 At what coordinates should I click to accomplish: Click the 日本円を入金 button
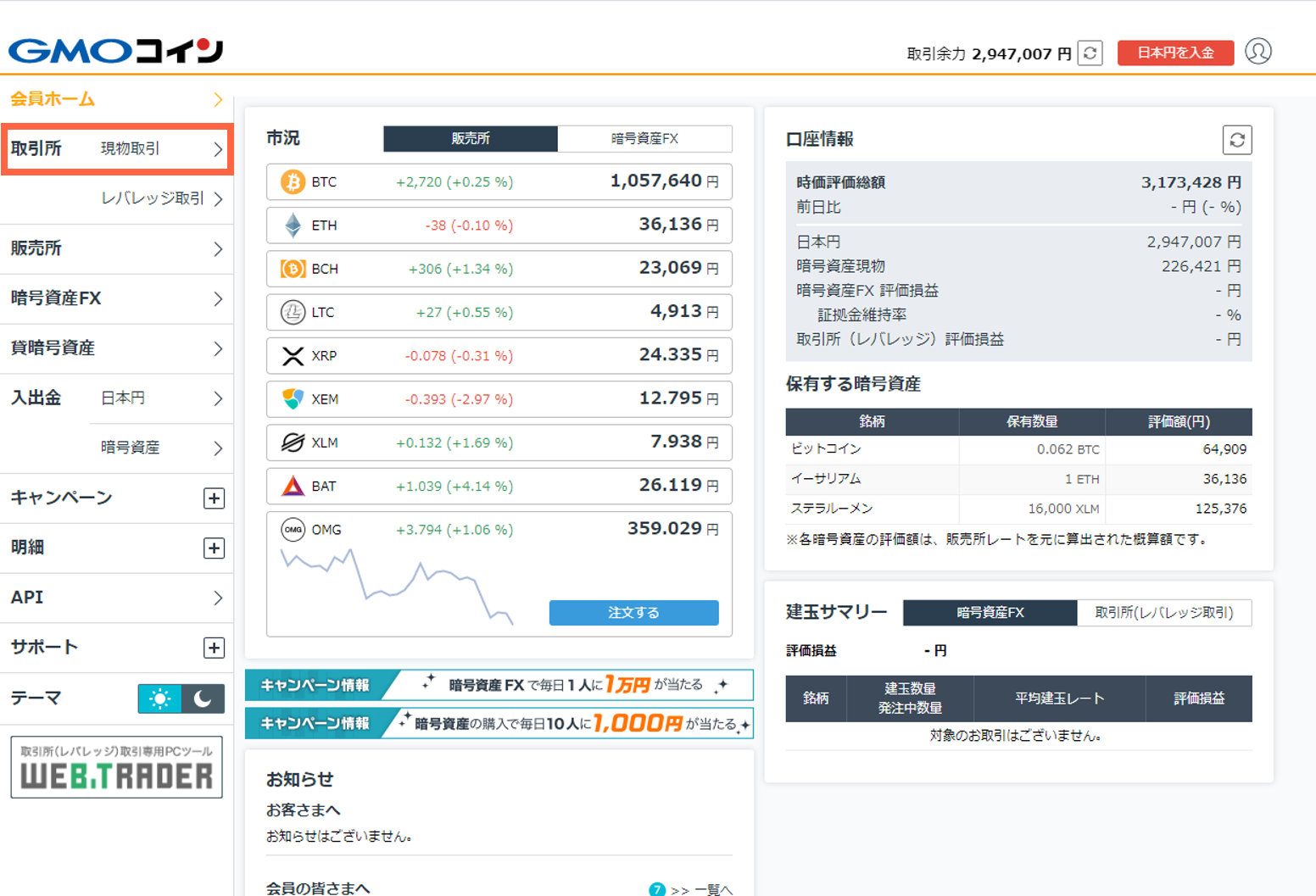click(x=1175, y=52)
